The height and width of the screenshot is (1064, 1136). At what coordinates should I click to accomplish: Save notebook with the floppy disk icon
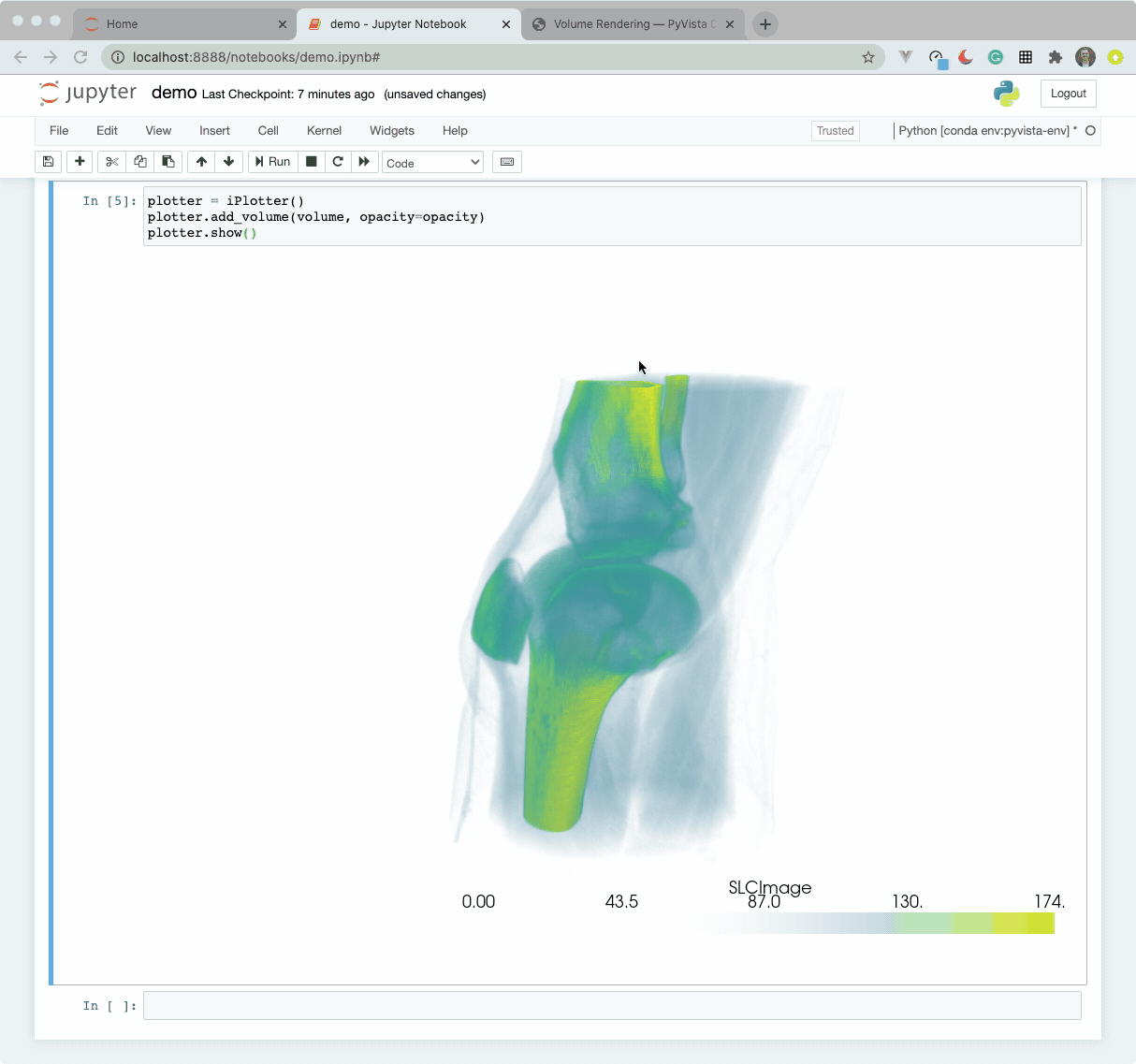pyautogui.click(x=49, y=162)
